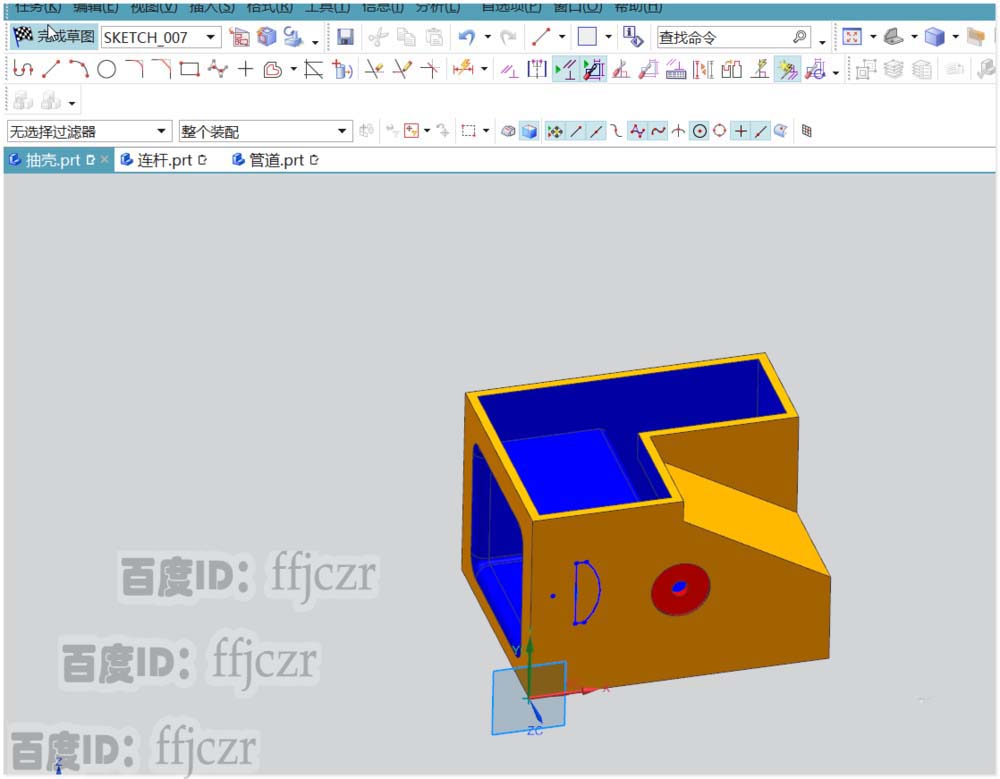Select the Point sketch tool
The width and height of the screenshot is (1000, 779).
click(246, 69)
